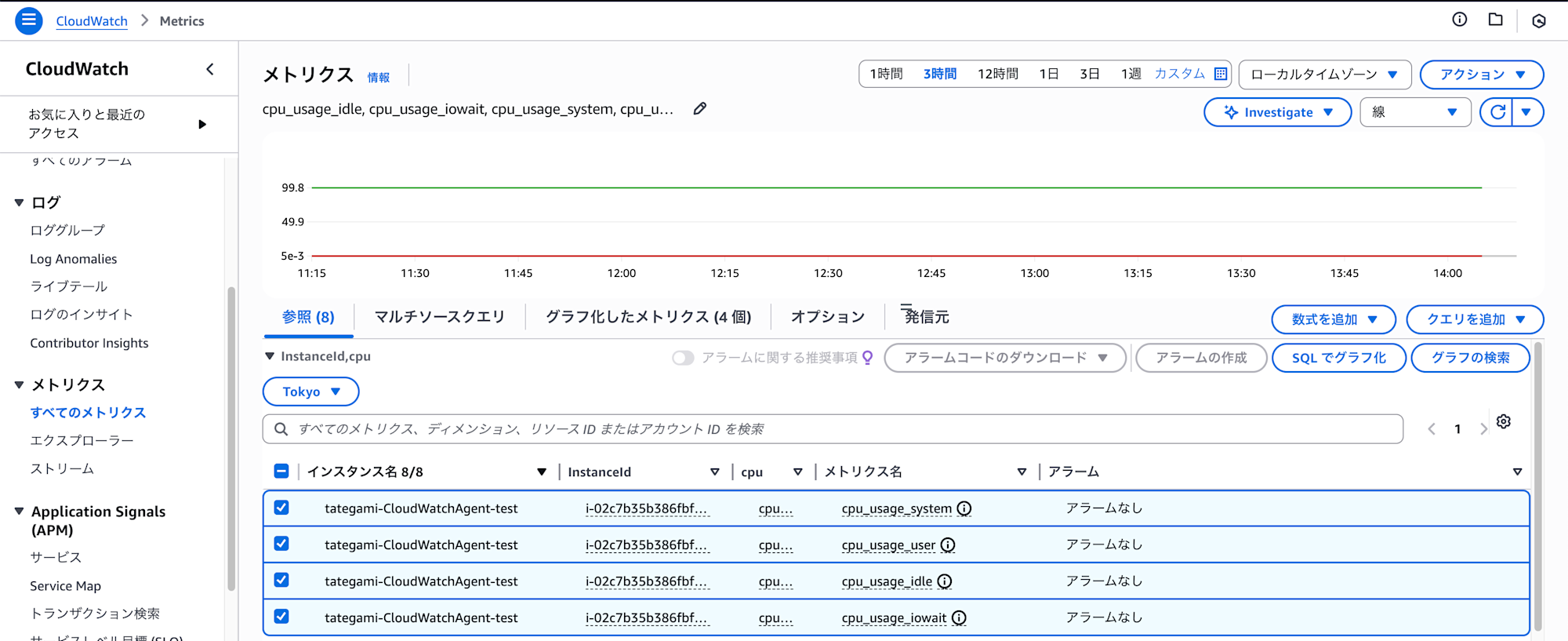
Task: Select the 1週 time range
Action: [1131, 74]
